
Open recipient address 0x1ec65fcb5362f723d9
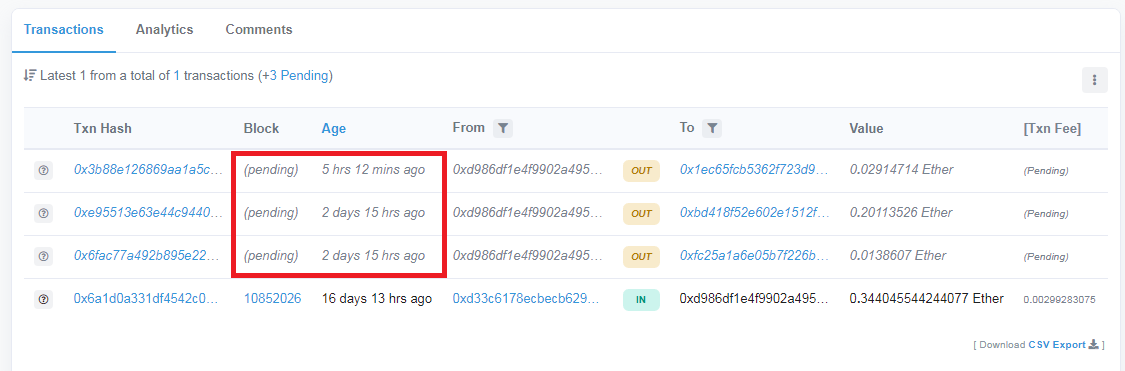click(754, 170)
